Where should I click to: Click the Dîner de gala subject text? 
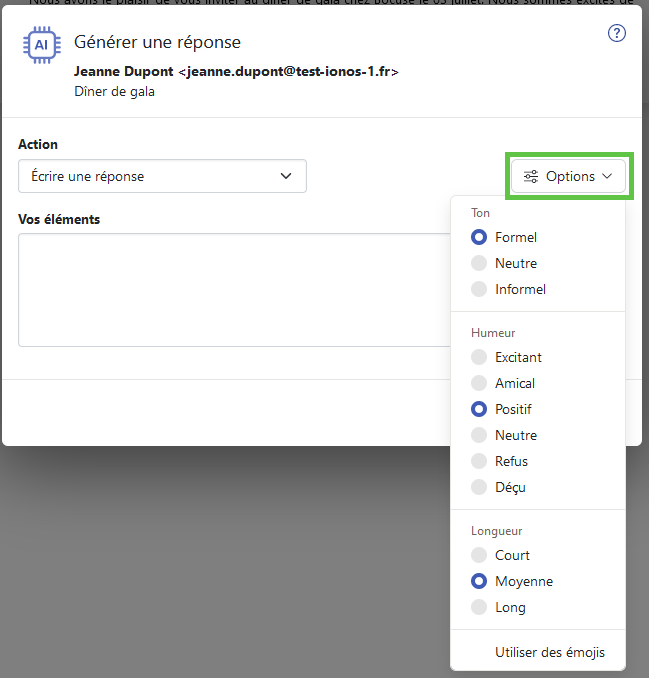[x=115, y=92]
